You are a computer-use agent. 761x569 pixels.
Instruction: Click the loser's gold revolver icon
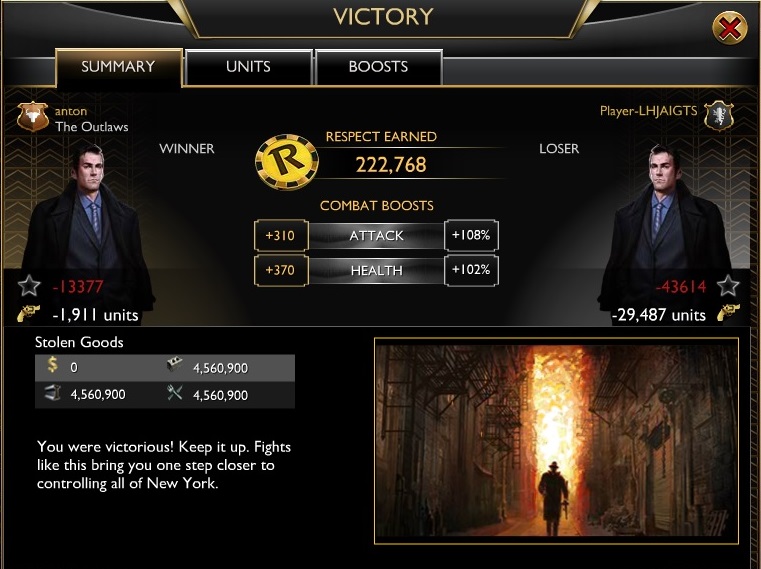(728, 313)
